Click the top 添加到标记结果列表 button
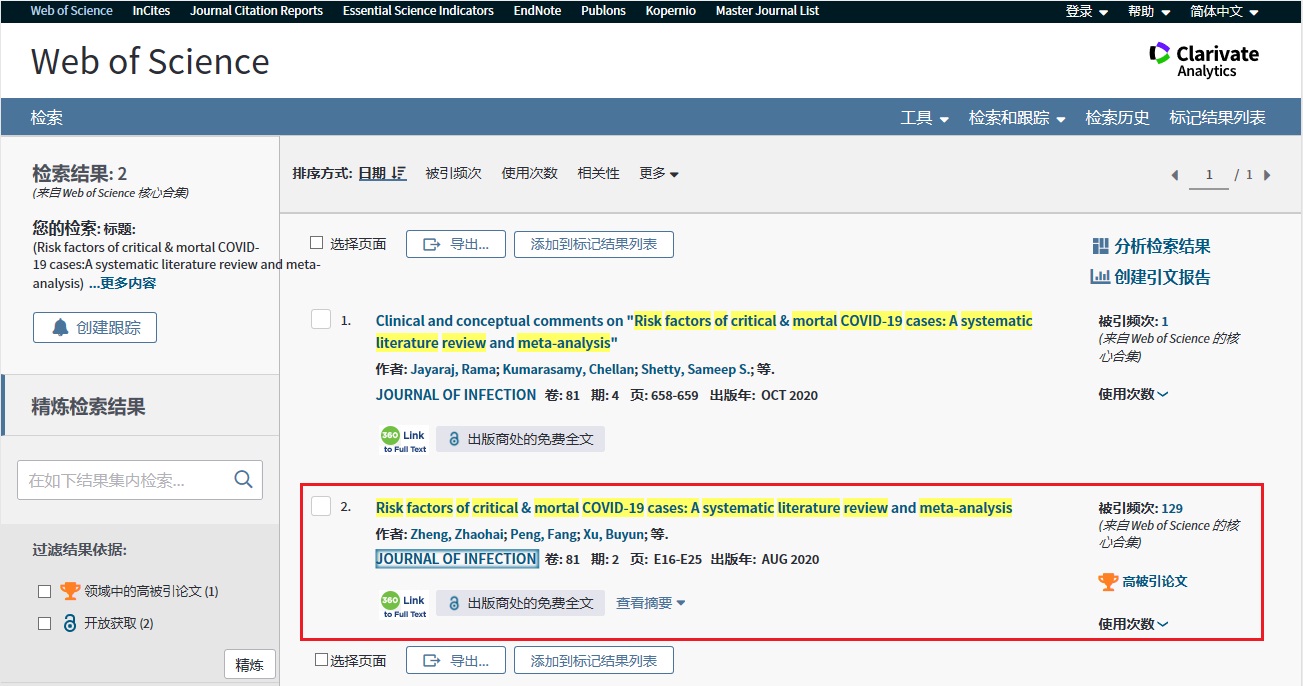This screenshot has width=1303, height=686. click(594, 244)
